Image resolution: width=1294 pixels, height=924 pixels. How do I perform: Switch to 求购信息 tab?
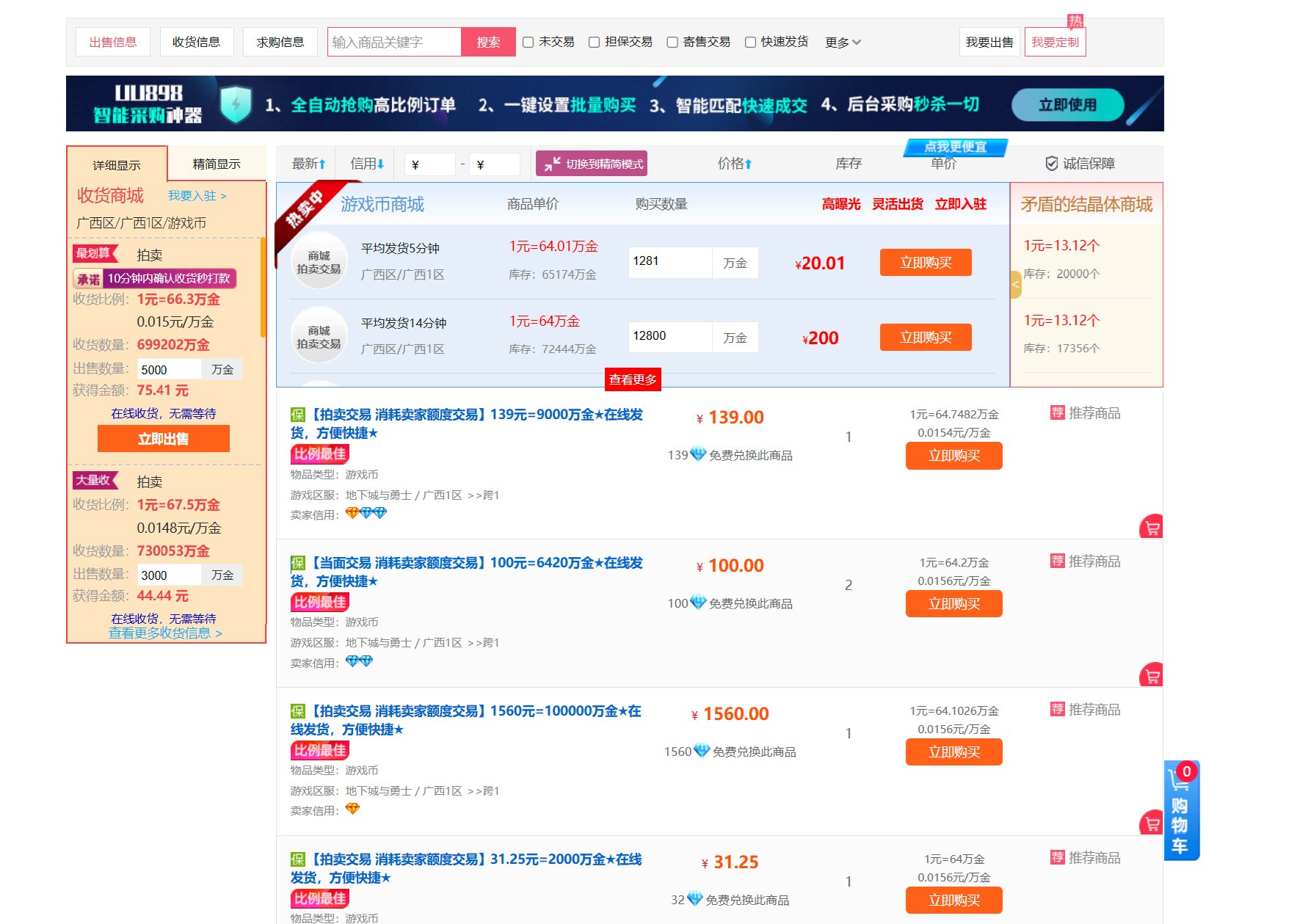point(280,42)
